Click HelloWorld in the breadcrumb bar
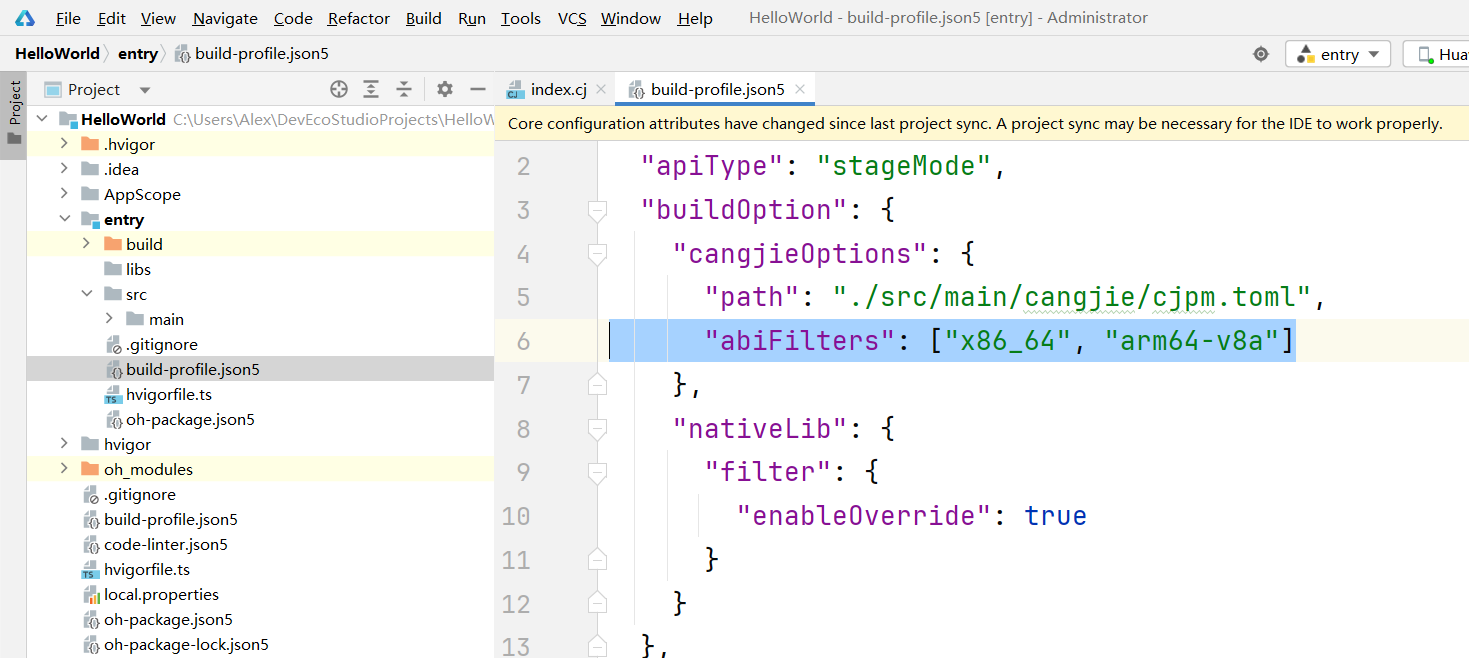Image resolution: width=1469 pixels, height=658 pixels. coord(57,54)
